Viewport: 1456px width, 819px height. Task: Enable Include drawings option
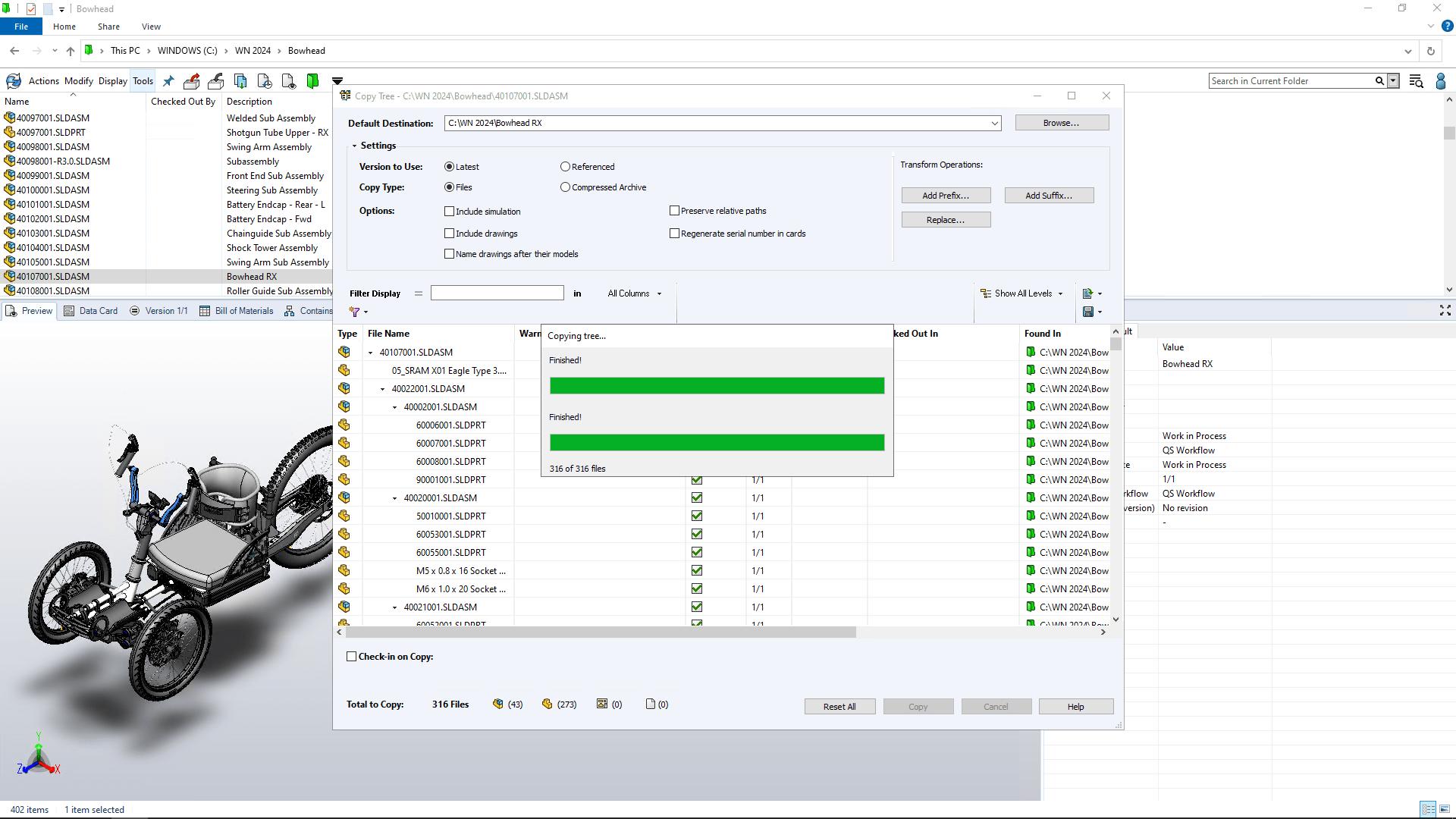[450, 234]
